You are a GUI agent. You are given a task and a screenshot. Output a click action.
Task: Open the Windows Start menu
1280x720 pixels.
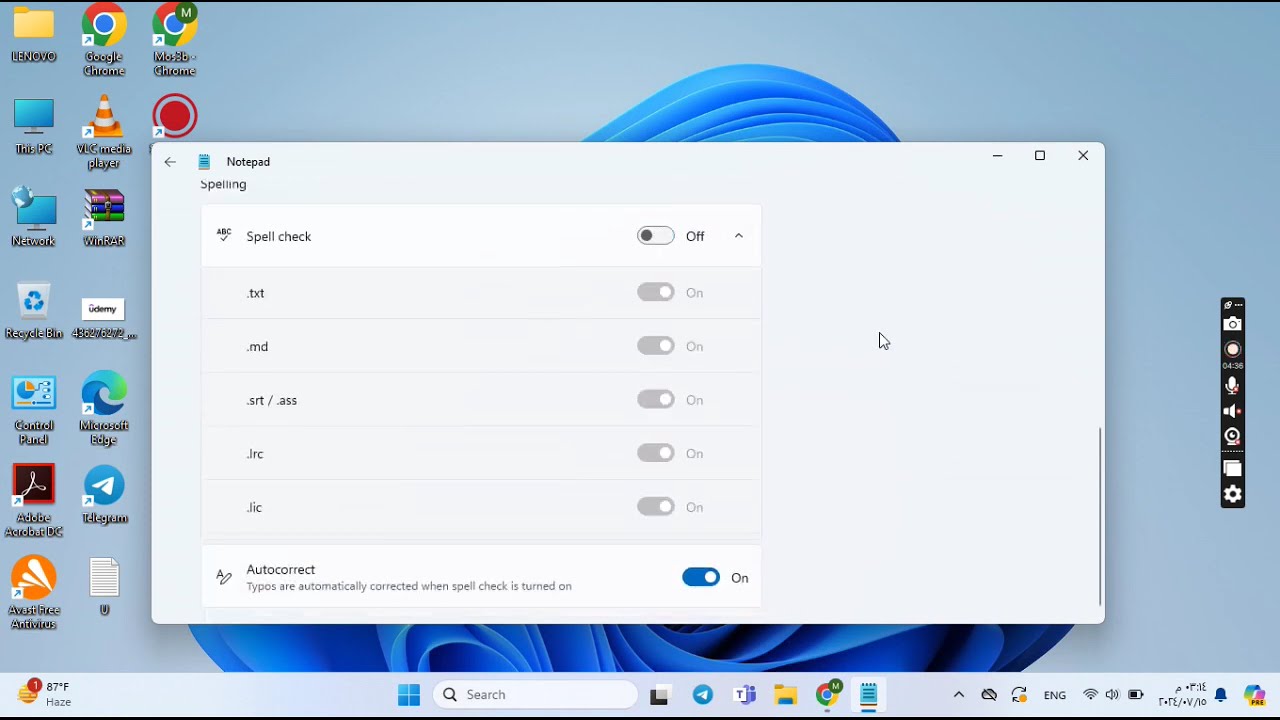tap(409, 695)
